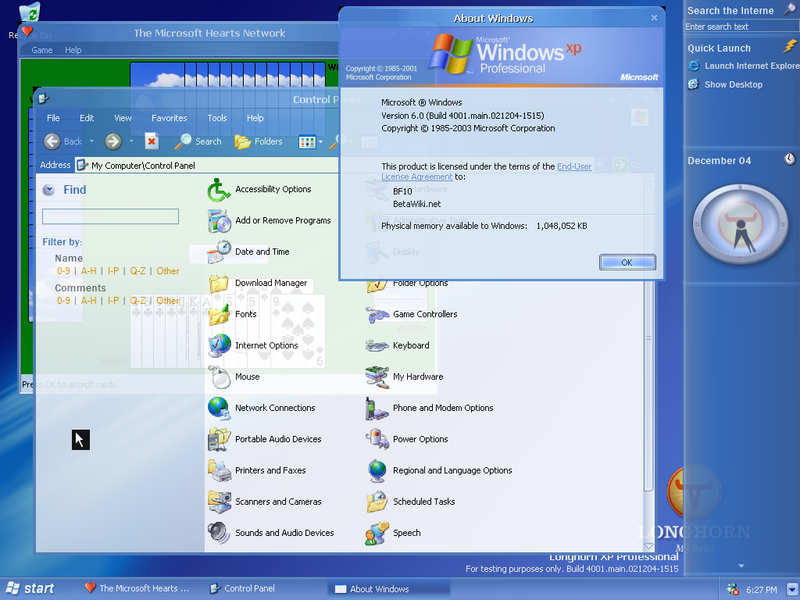Viewport: 800px width, 600px height.
Task: Click the Quick Launch lightning icon
Action: pos(790,47)
